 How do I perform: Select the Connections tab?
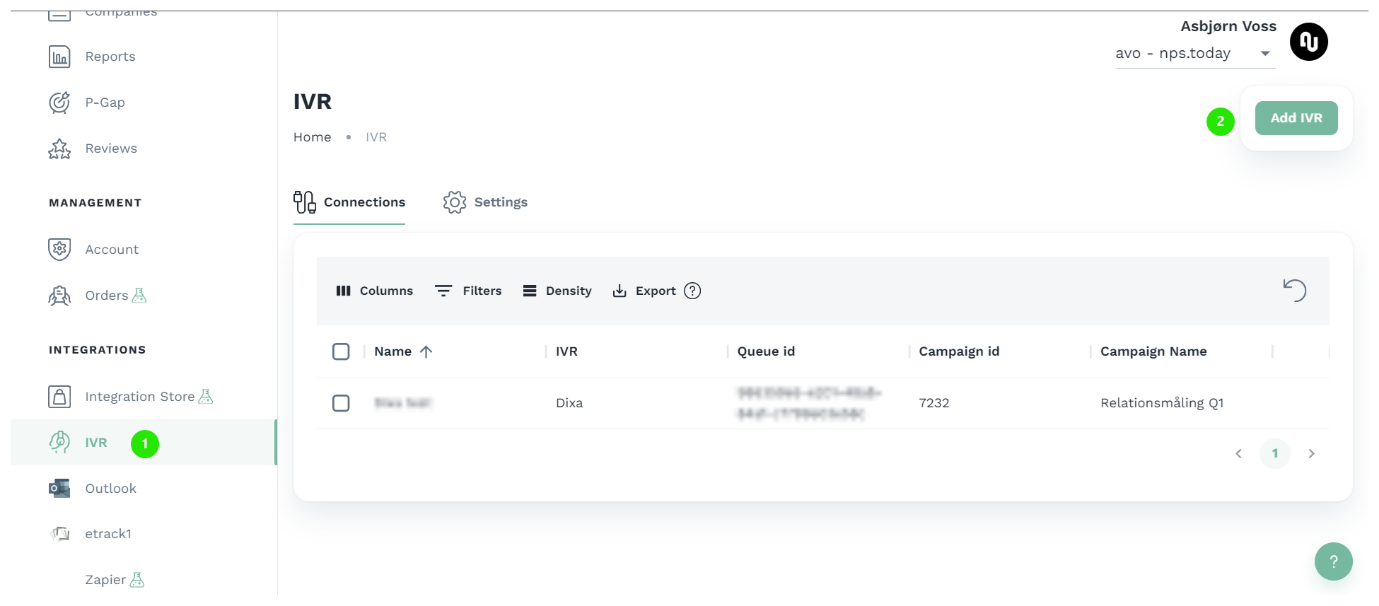350,203
